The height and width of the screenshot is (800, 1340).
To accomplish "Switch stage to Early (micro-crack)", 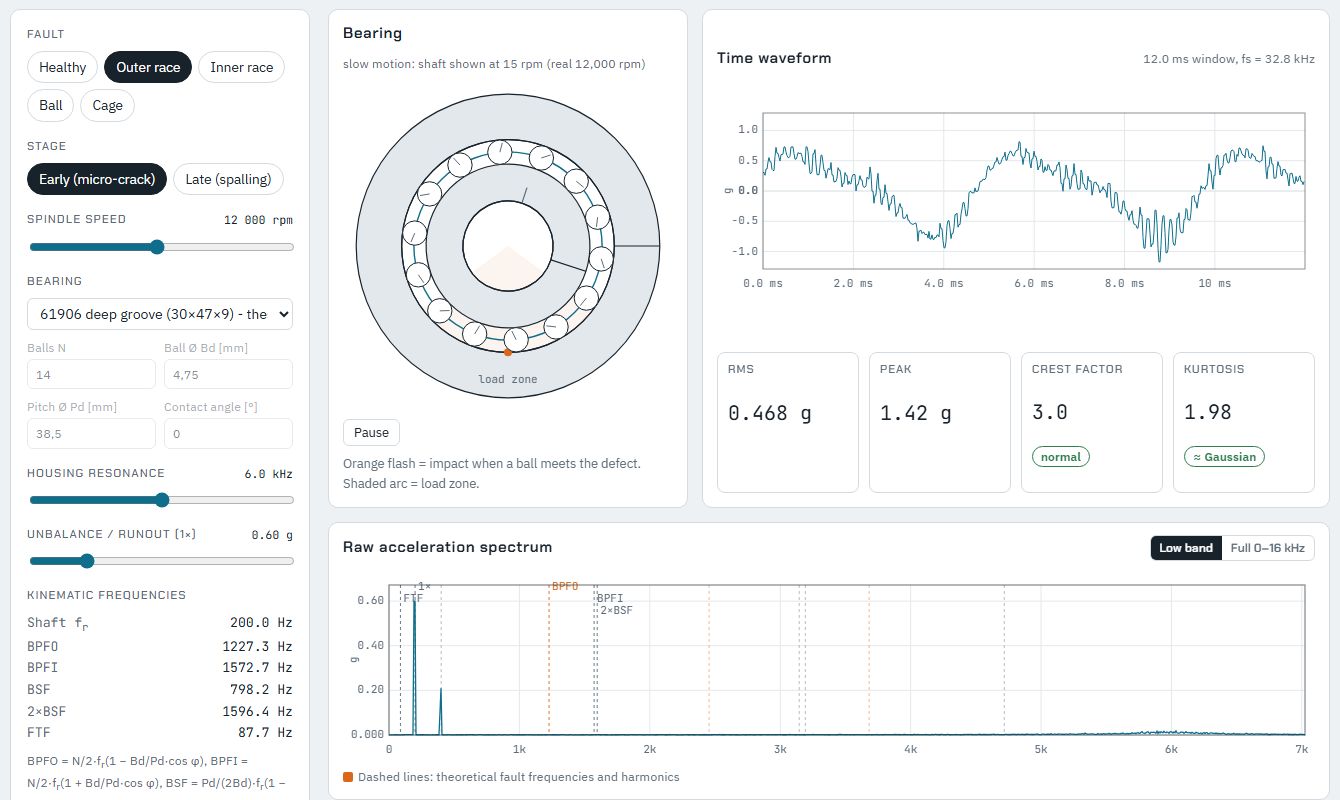I will [x=97, y=179].
